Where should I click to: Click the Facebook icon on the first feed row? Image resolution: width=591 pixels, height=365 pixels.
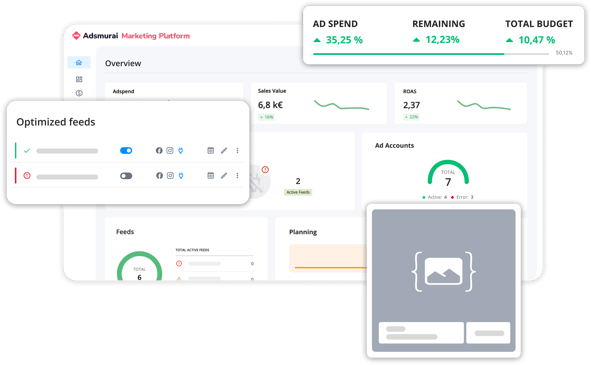click(x=159, y=150)
